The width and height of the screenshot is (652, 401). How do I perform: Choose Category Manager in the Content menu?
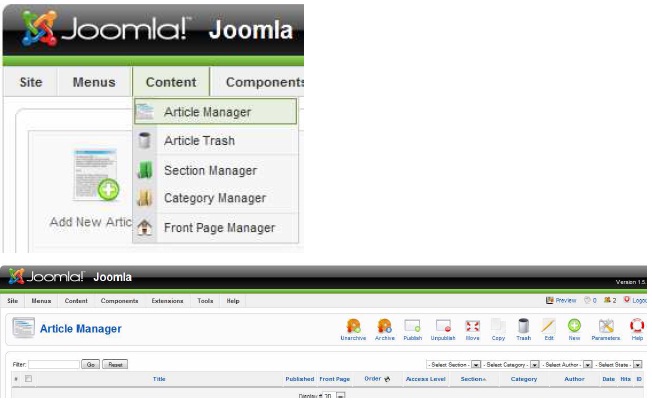pyautogui.click(x=215, y=198)
